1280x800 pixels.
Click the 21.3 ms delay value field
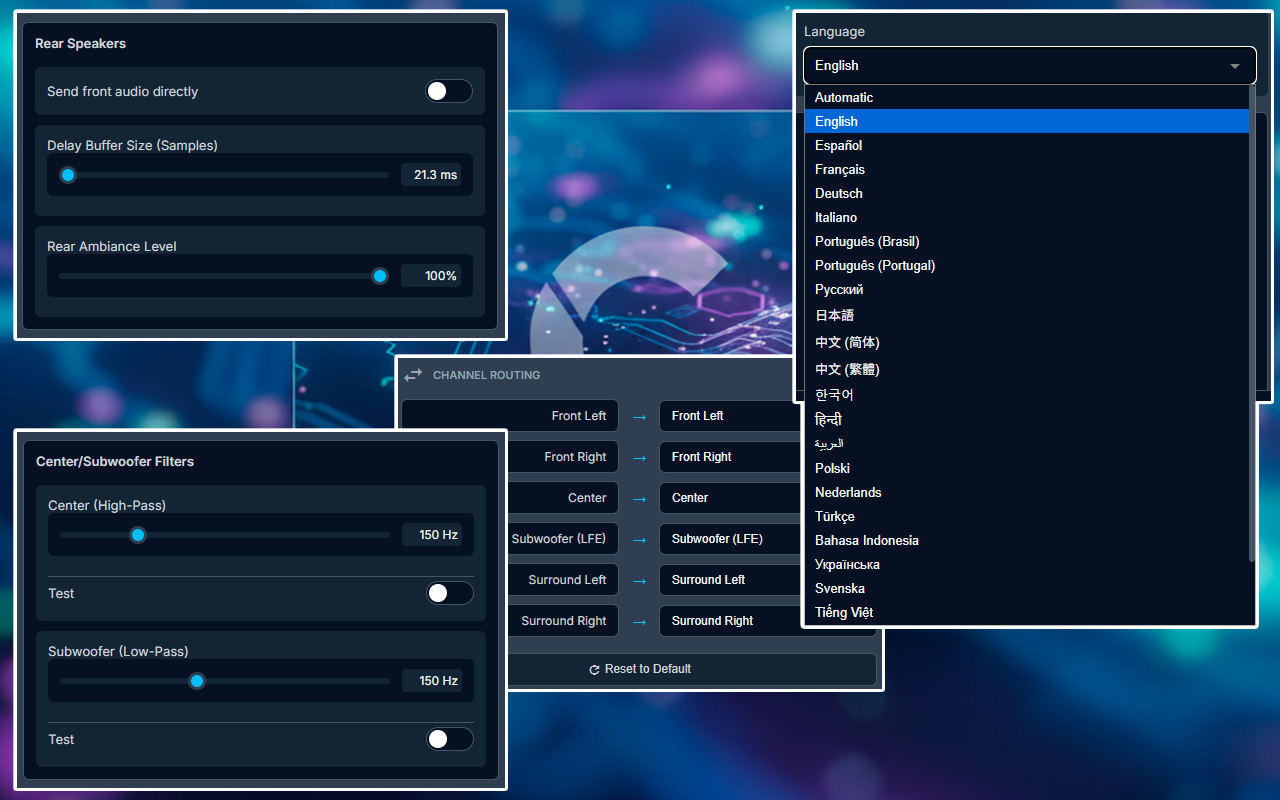click(431, 175)
